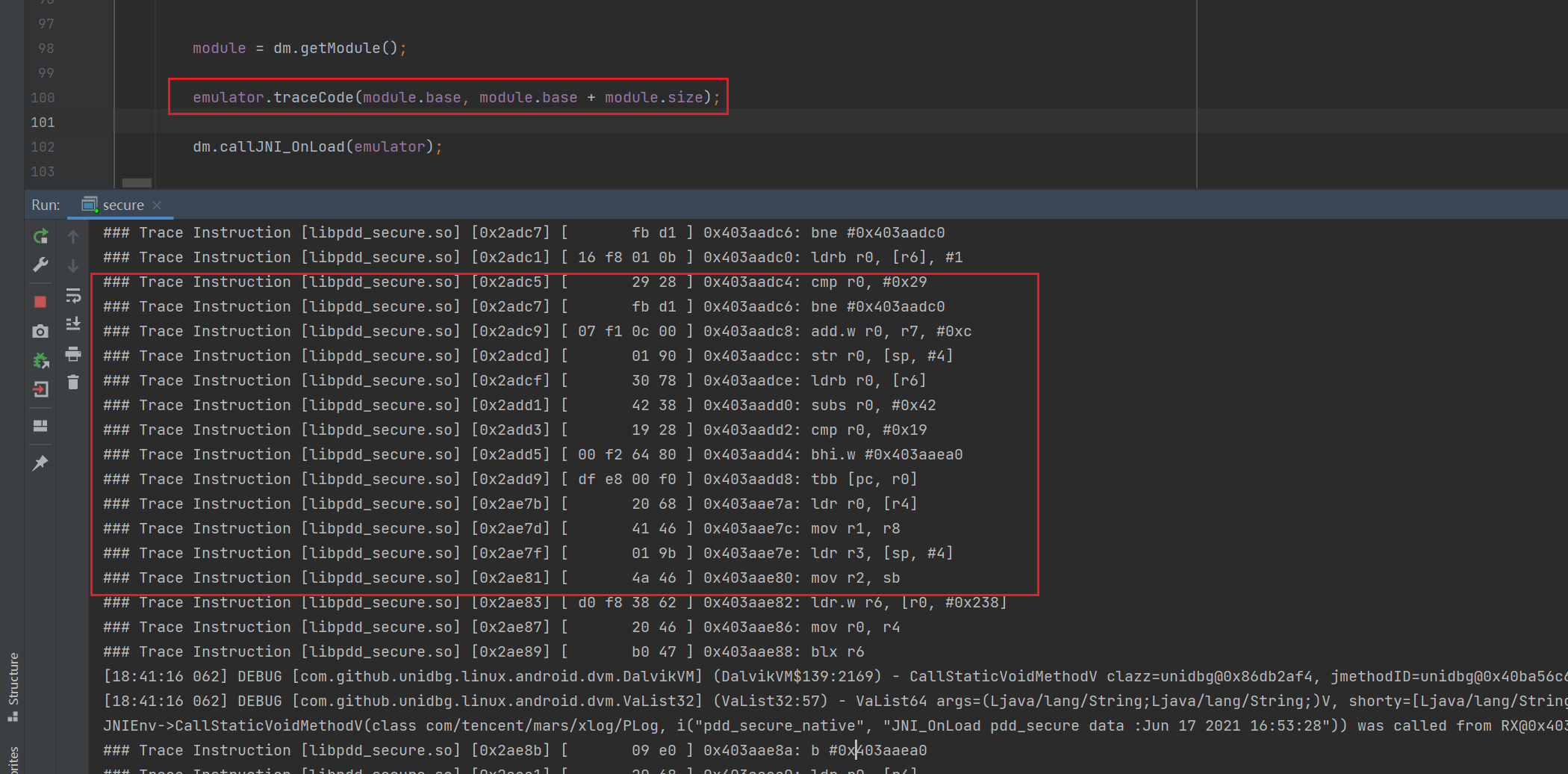1568x774 pixels.
Task: Stop the running secure process
Action: pos(40,302)
